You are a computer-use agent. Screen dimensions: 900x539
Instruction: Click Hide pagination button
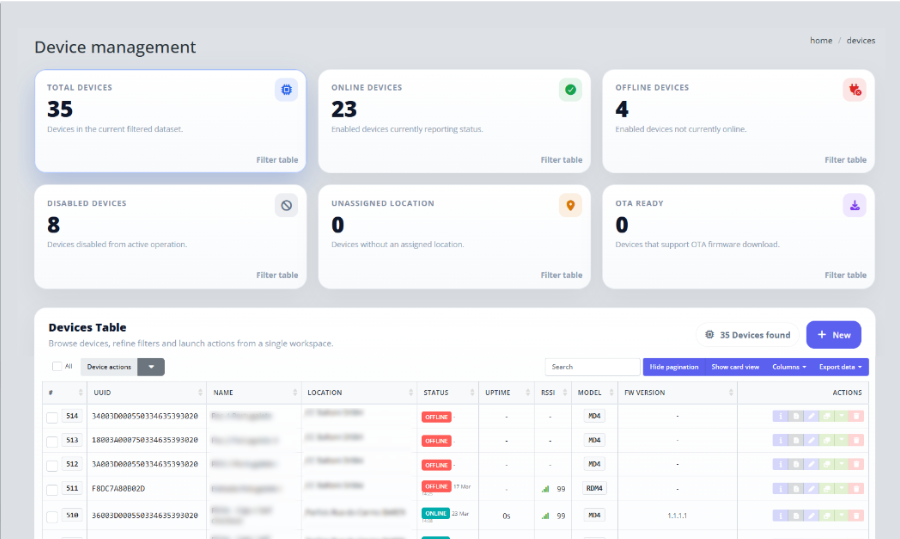[674, 367]
